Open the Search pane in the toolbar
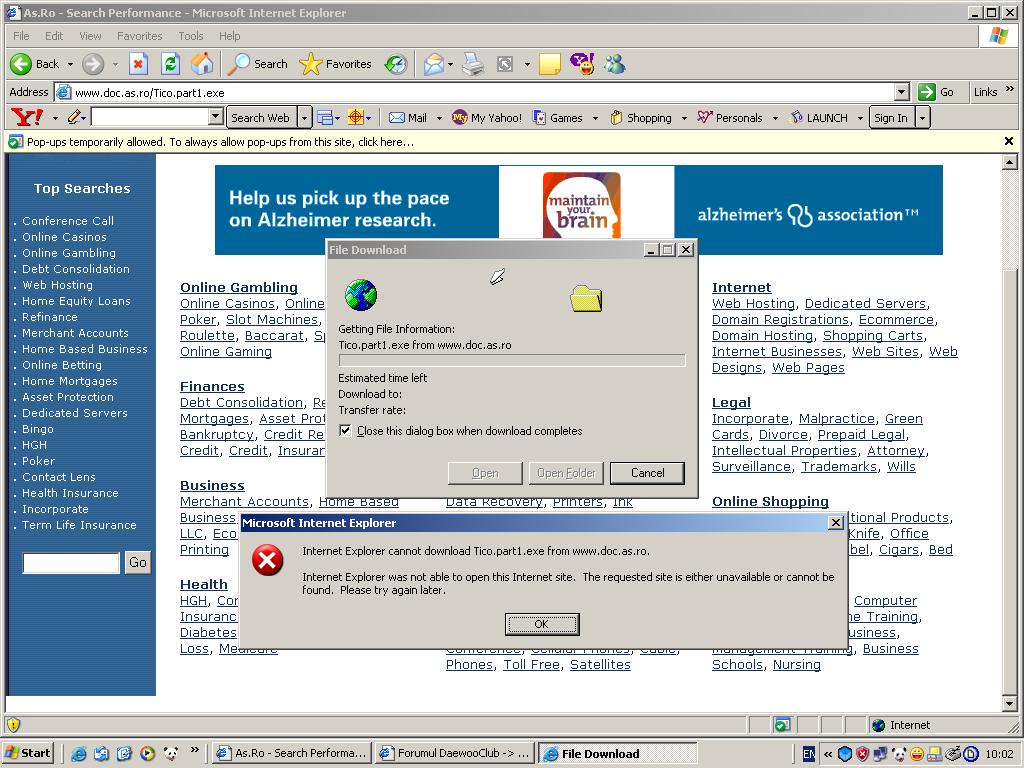This screenshot has height=768, width=1024. pyautogui.click(x=257, y=63)
